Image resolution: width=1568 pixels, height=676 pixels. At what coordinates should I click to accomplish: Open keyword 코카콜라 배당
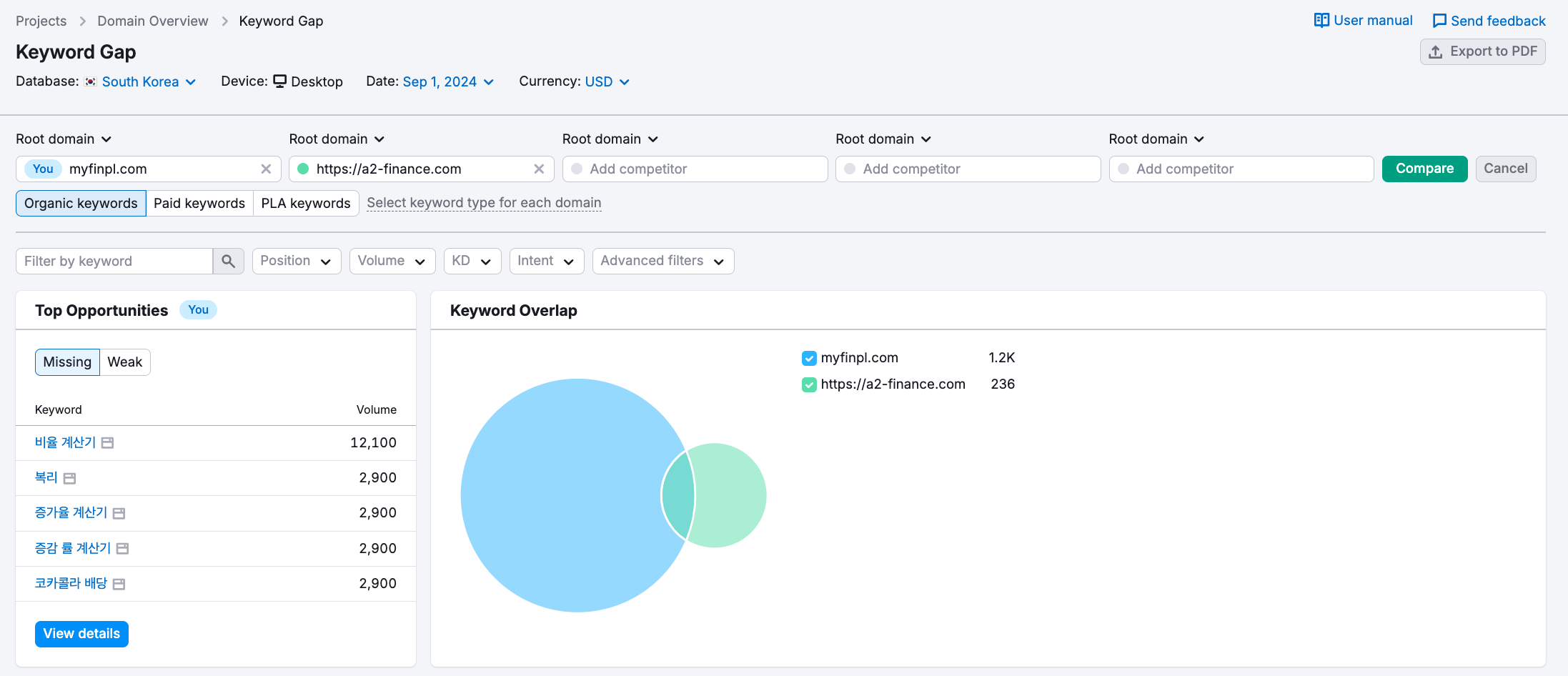71,584
